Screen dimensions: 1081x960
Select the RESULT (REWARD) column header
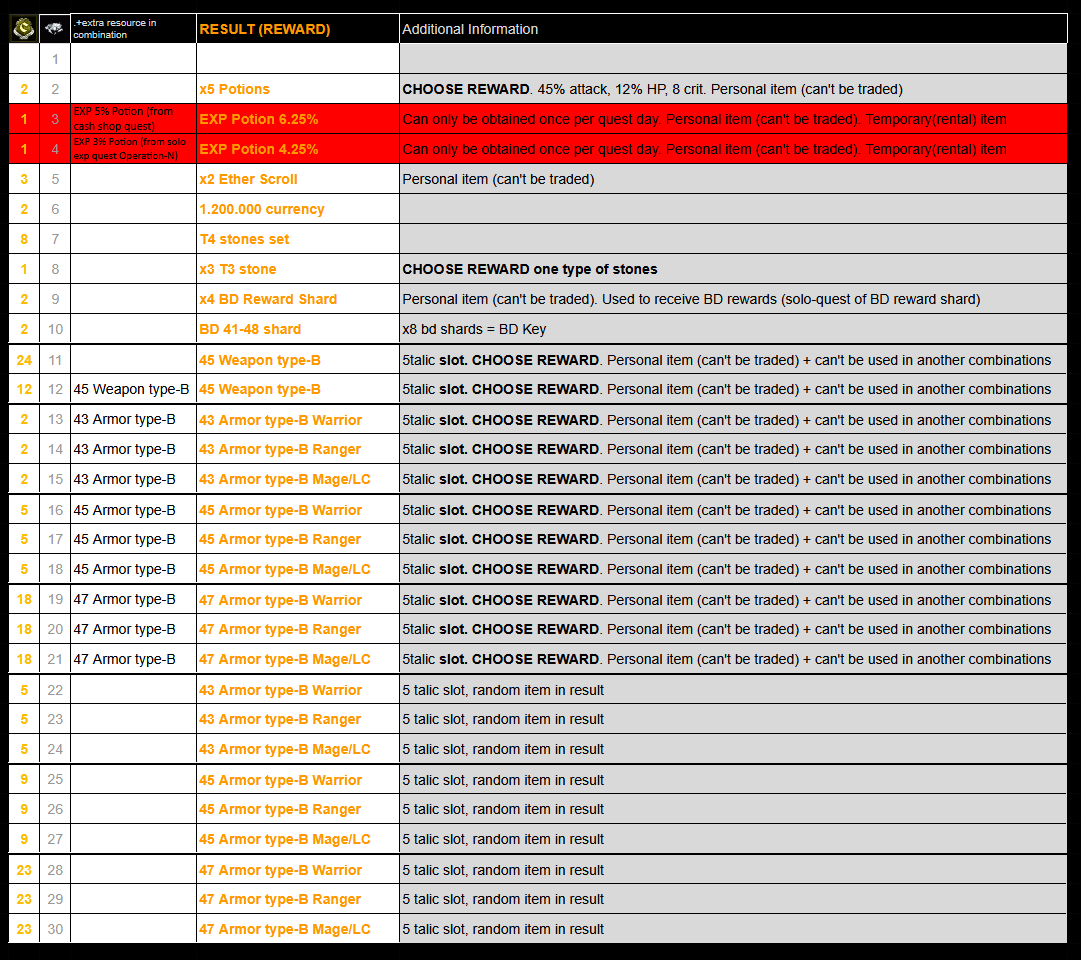click(265, 29)
